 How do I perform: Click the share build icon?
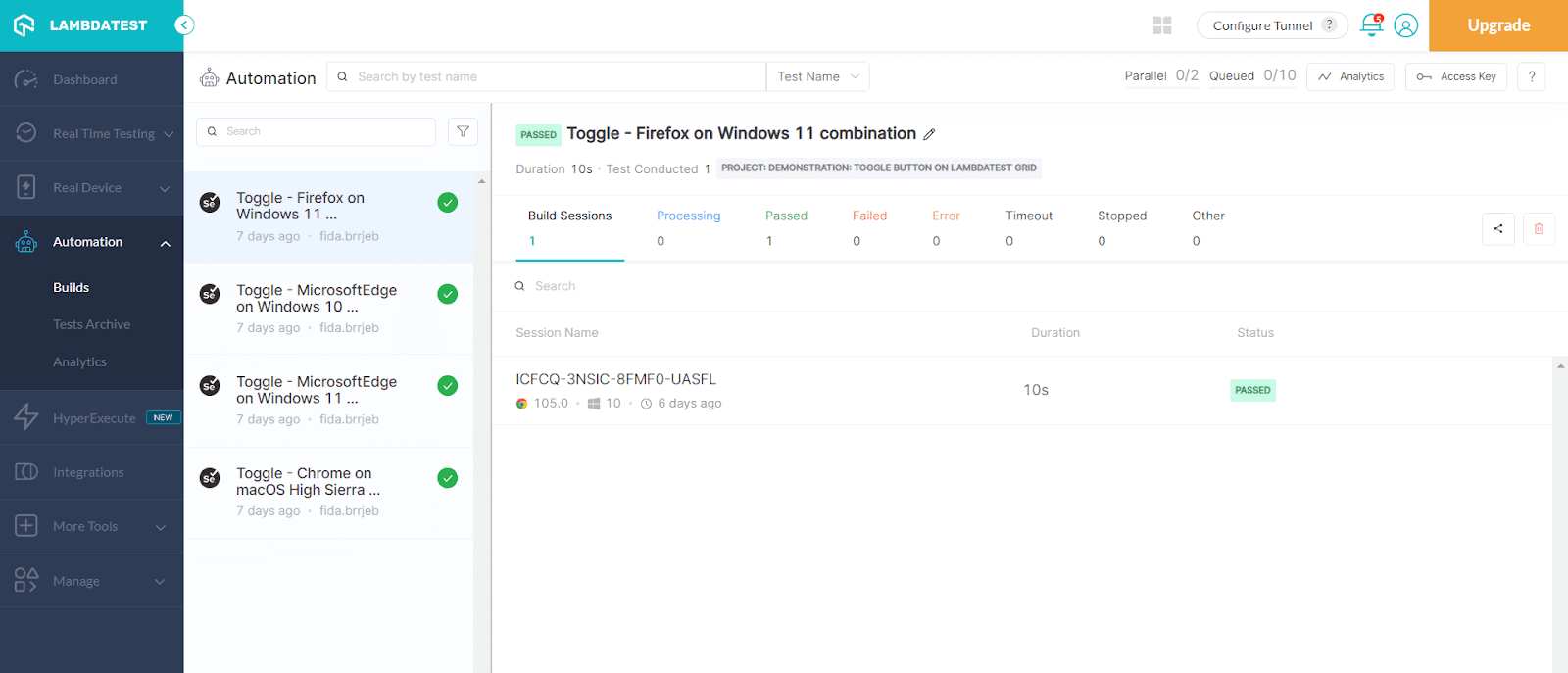coord(1498,228)
